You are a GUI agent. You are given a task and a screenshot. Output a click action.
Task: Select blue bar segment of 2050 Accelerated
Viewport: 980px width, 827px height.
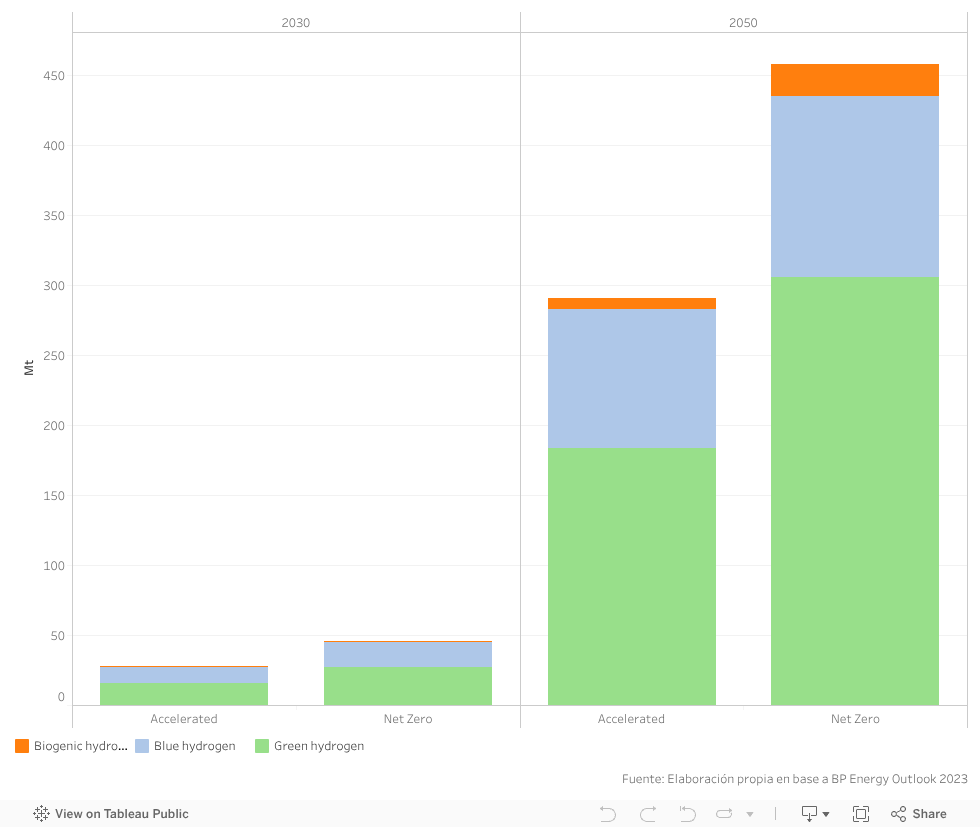[x=632, y=378]
